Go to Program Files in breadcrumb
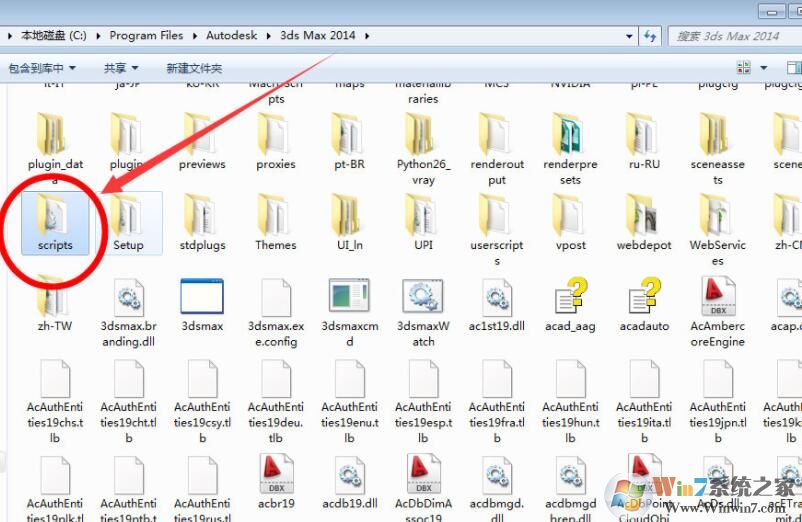 pos(146,35)
